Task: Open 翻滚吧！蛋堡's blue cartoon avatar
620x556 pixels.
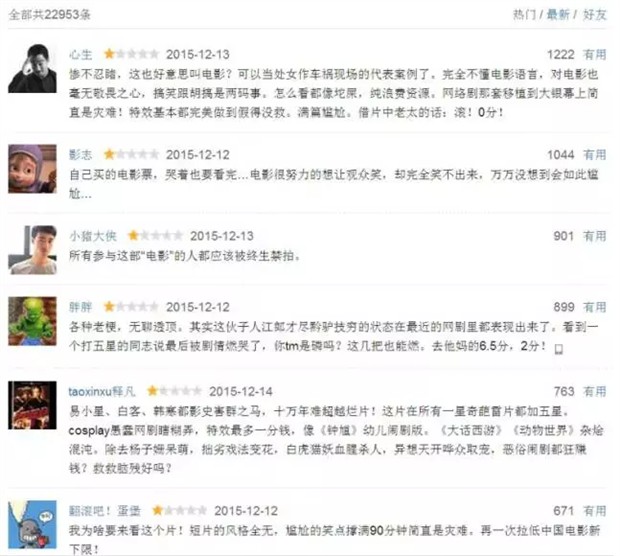Action: point(32,524)
